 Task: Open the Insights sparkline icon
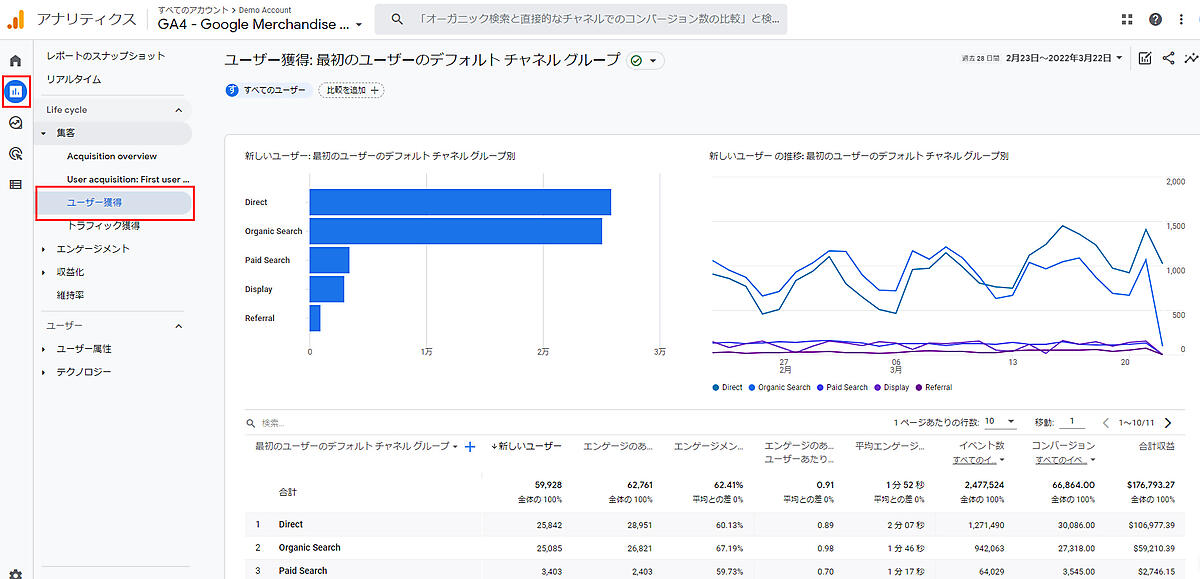pos(1188,59)
